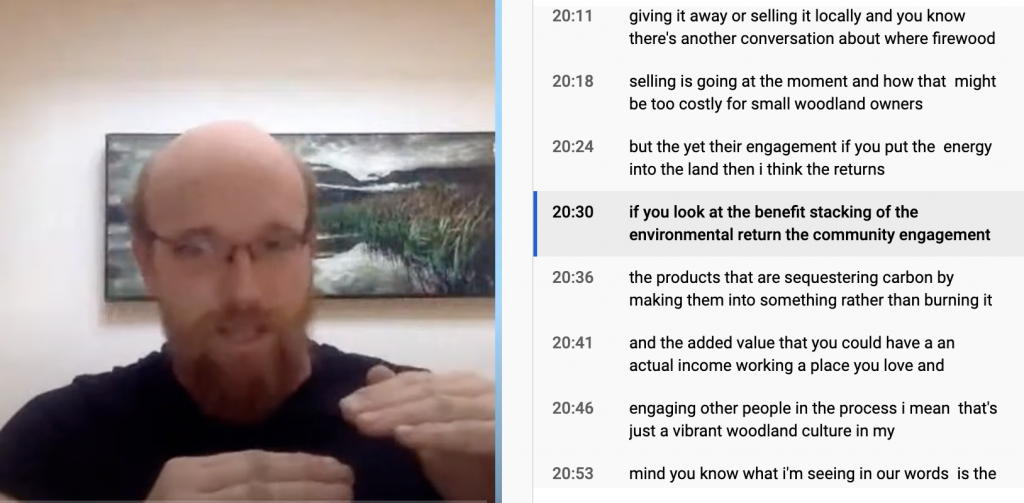The image size is (1024, 503).
Task: Jump to transcript timestamp 20:11
Action: (x=572, y=16)
